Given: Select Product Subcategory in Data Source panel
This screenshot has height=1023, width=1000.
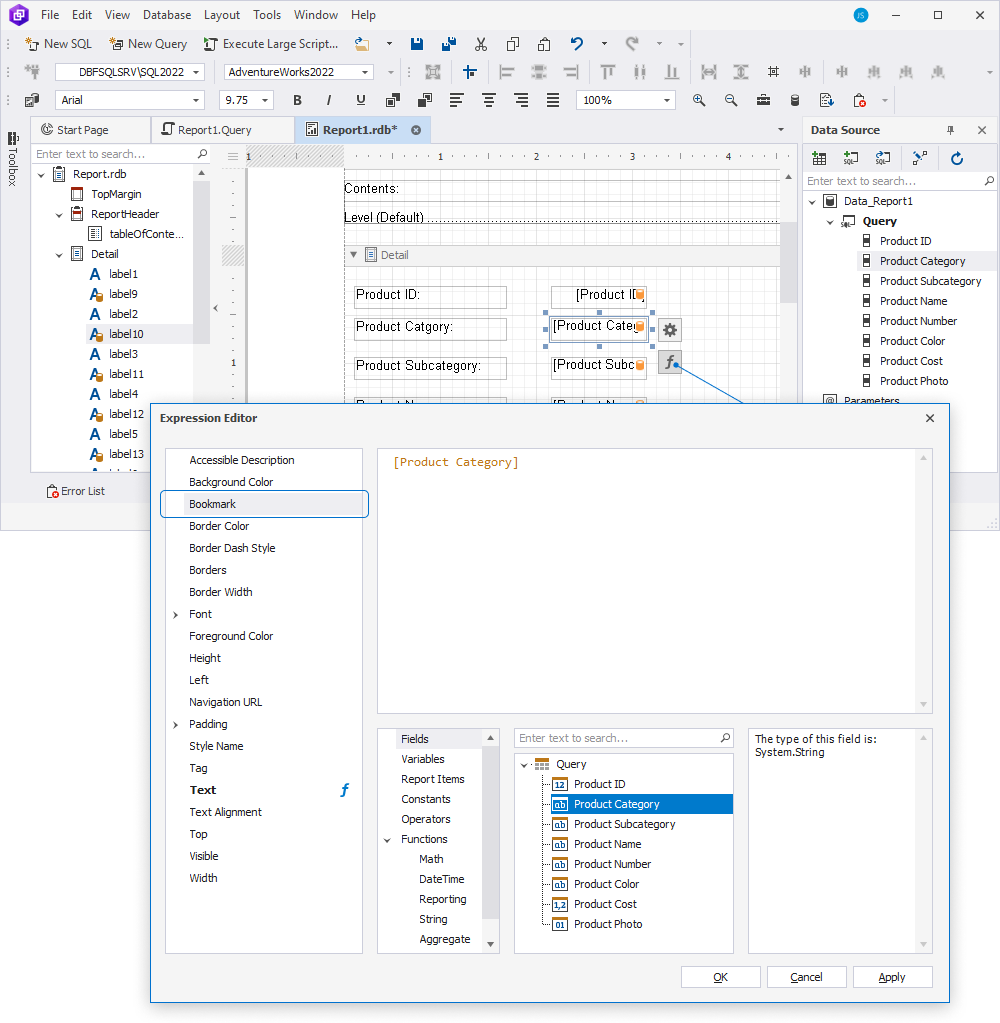Looking at the screenshot, I should click(x=930, y=281).
